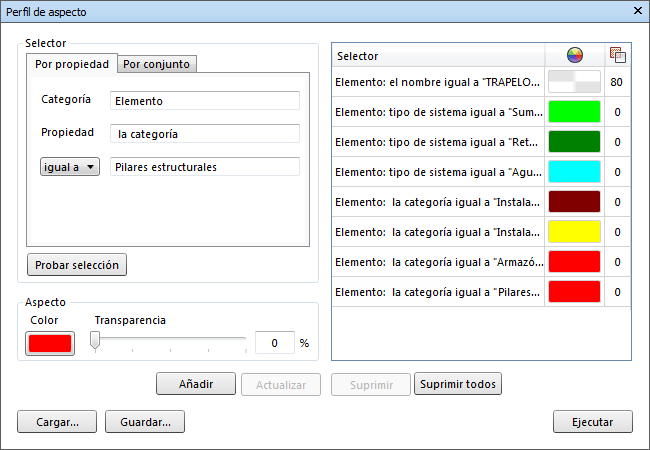Click the transparency column header icon
650x450 pixels.
(x=617, y=55)
